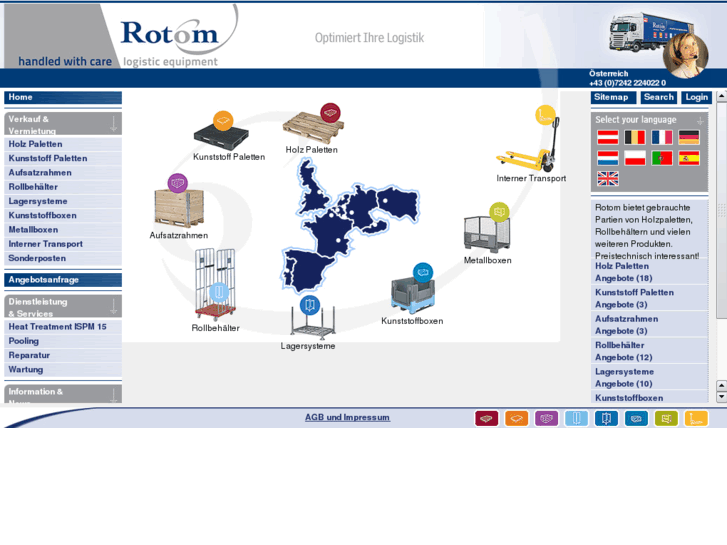The width and height of the screenshot is (727, 545).
Task: Select Pooling in the services menu
Action: coord(63,341)
